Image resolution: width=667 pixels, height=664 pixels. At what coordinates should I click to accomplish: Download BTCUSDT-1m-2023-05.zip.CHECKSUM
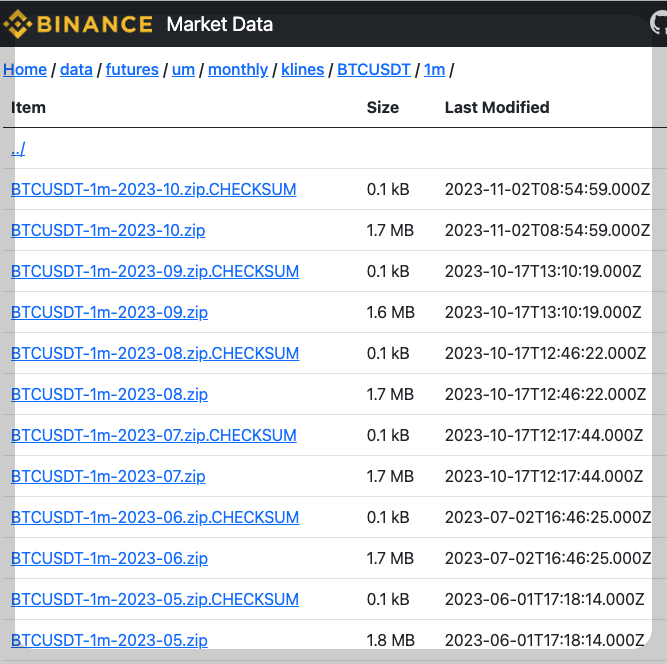pos(155,599)
